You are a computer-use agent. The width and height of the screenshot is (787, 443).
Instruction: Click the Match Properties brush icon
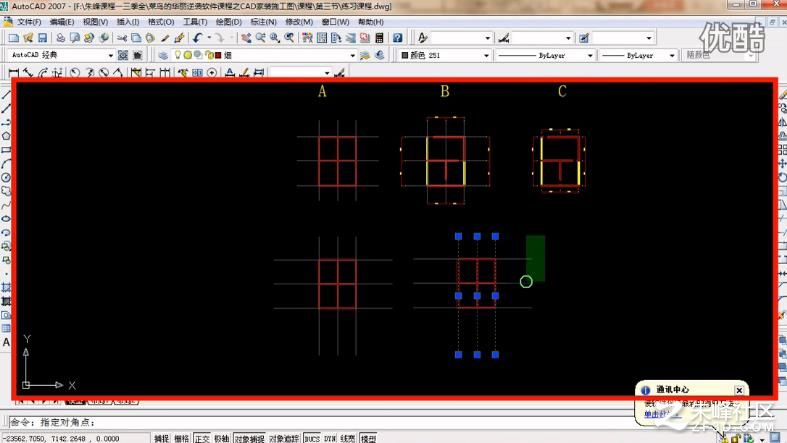tap(165, 38)
